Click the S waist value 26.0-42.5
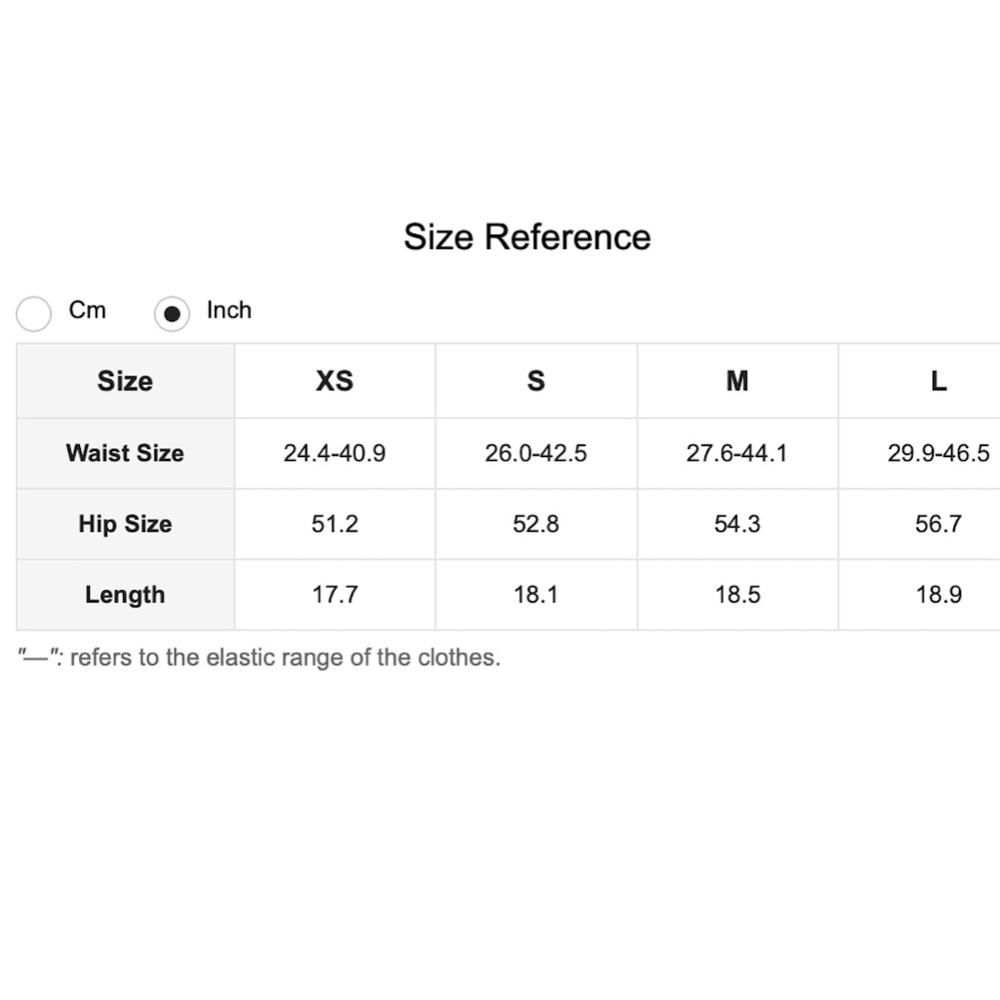 coord(536,453)
